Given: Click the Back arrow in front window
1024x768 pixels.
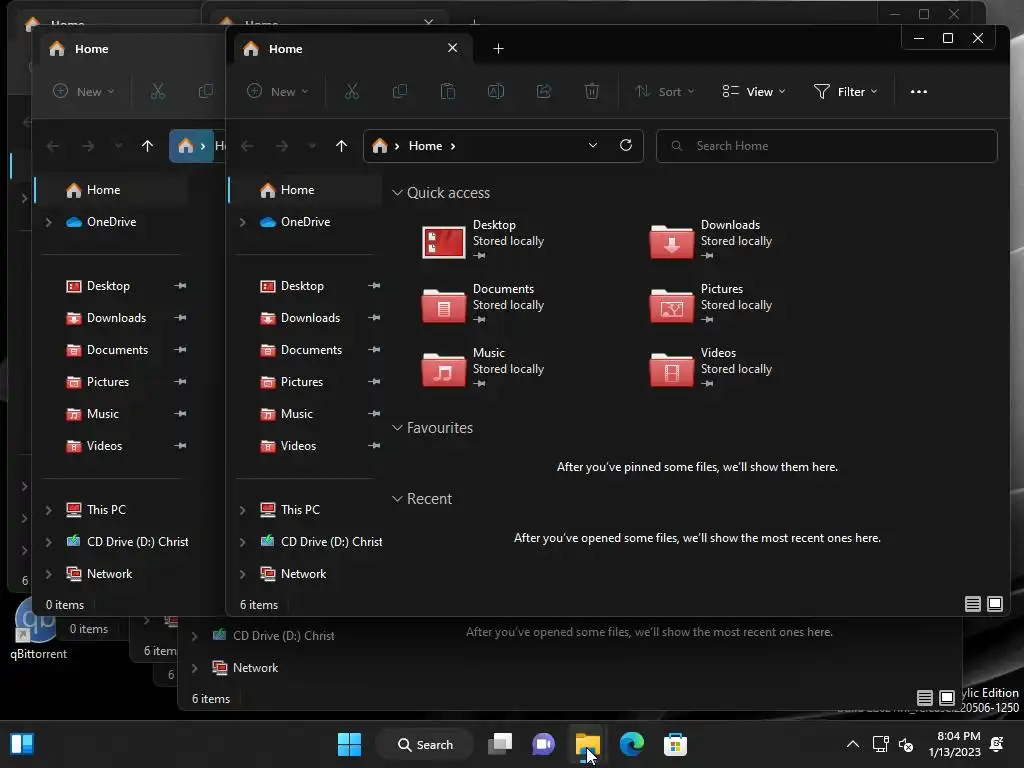Looking at the screenshot, I should click(x=248, y=146).
